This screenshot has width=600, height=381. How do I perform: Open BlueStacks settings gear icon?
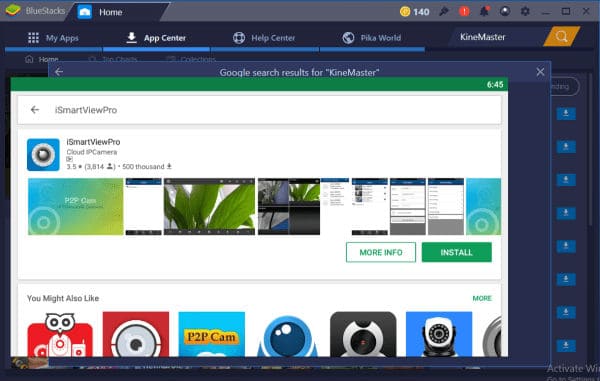[525, 11]
